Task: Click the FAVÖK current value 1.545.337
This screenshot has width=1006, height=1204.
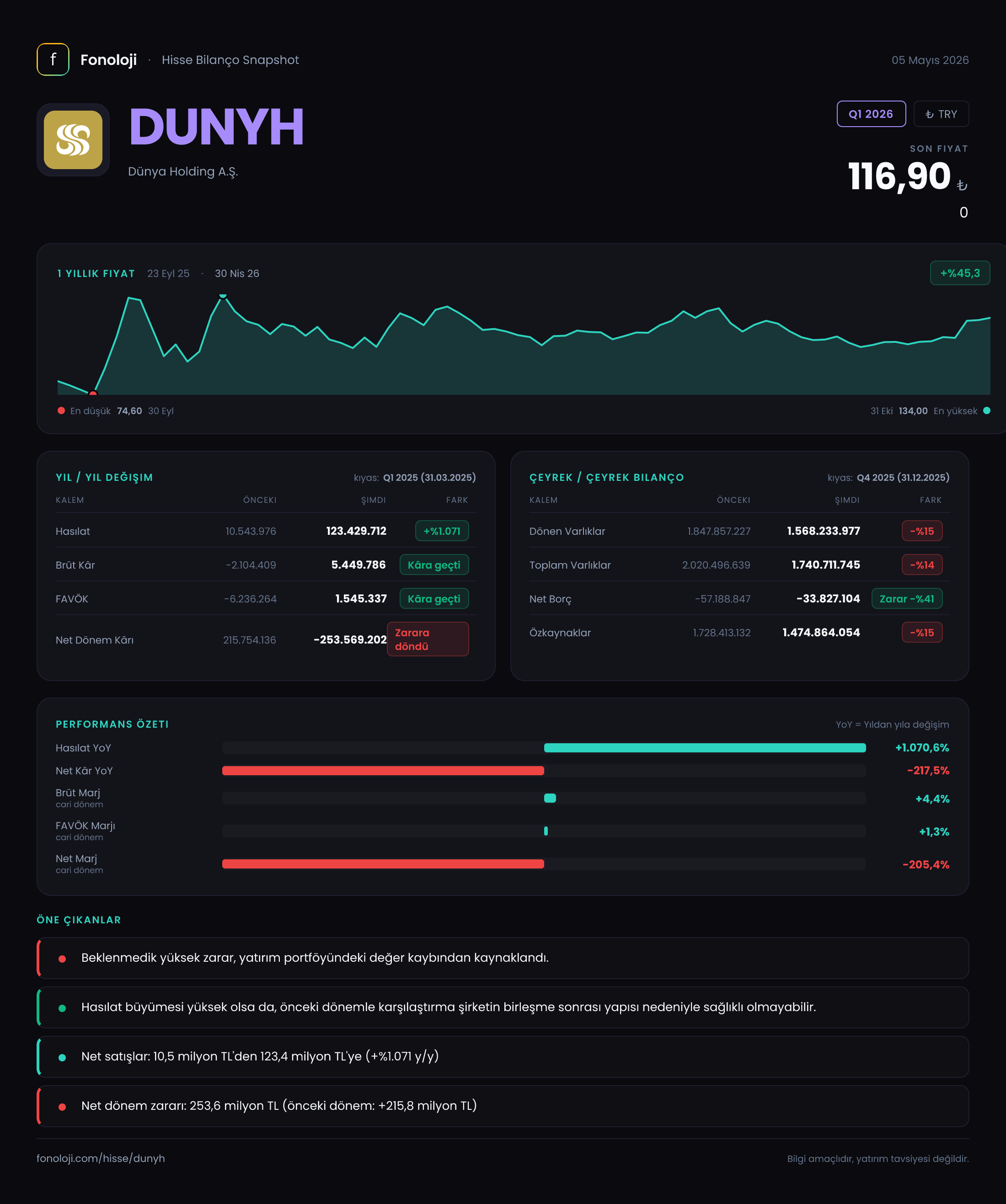Action: (361, 598)
